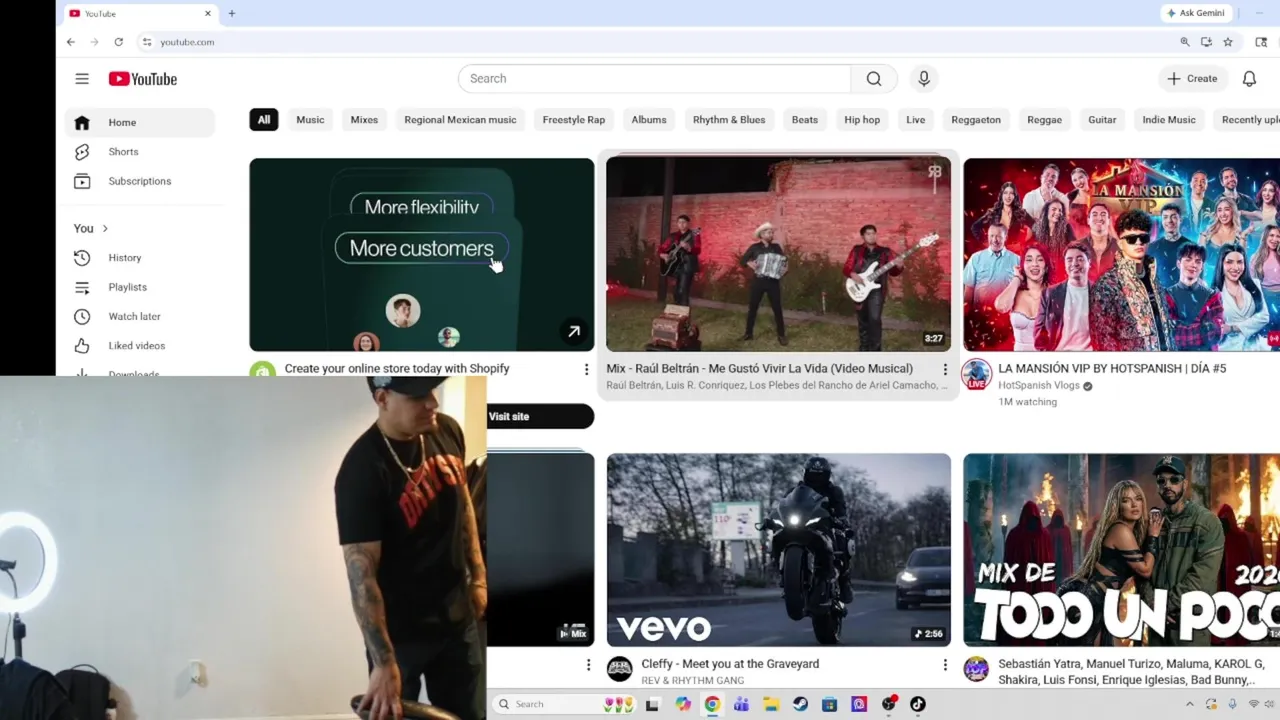Open the Shorts sidebar entry

[140, 152]
